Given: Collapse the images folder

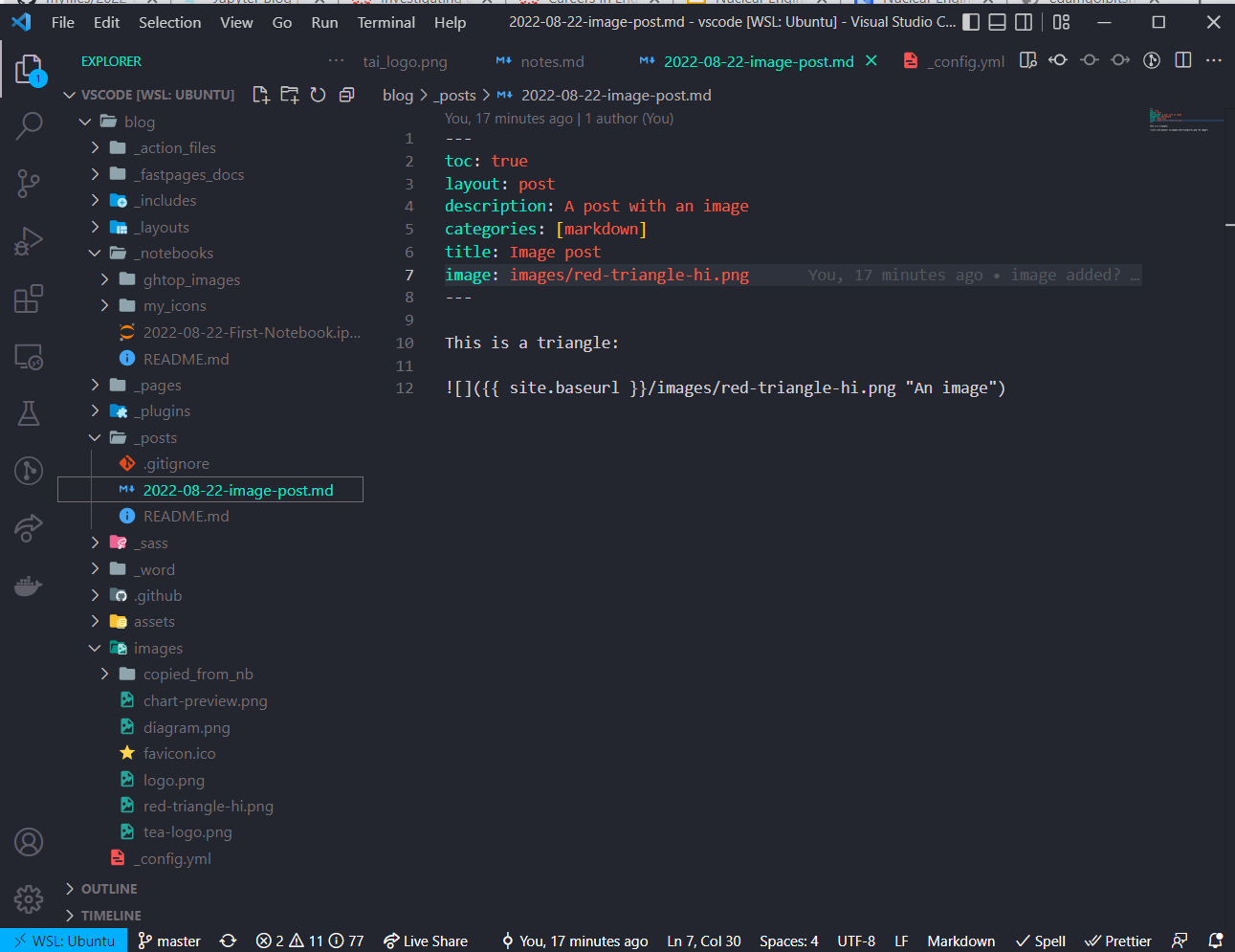Looking at the screenshot, I should coord(95,648).
